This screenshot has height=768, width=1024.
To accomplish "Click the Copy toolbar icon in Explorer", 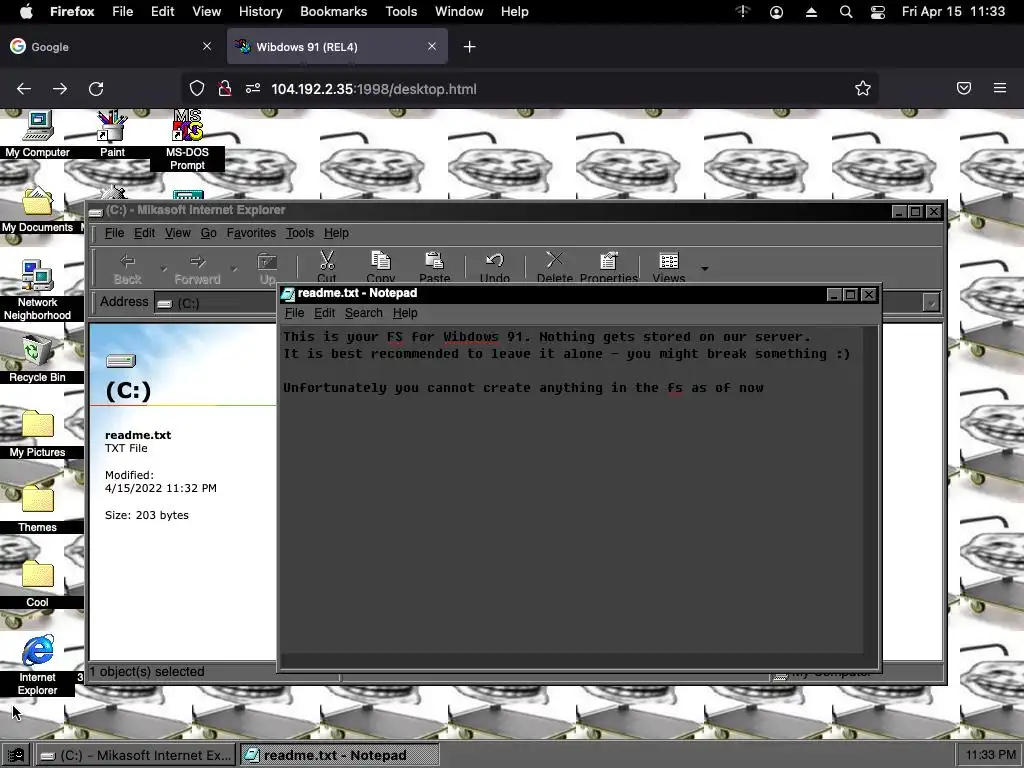I will point(381,267).
